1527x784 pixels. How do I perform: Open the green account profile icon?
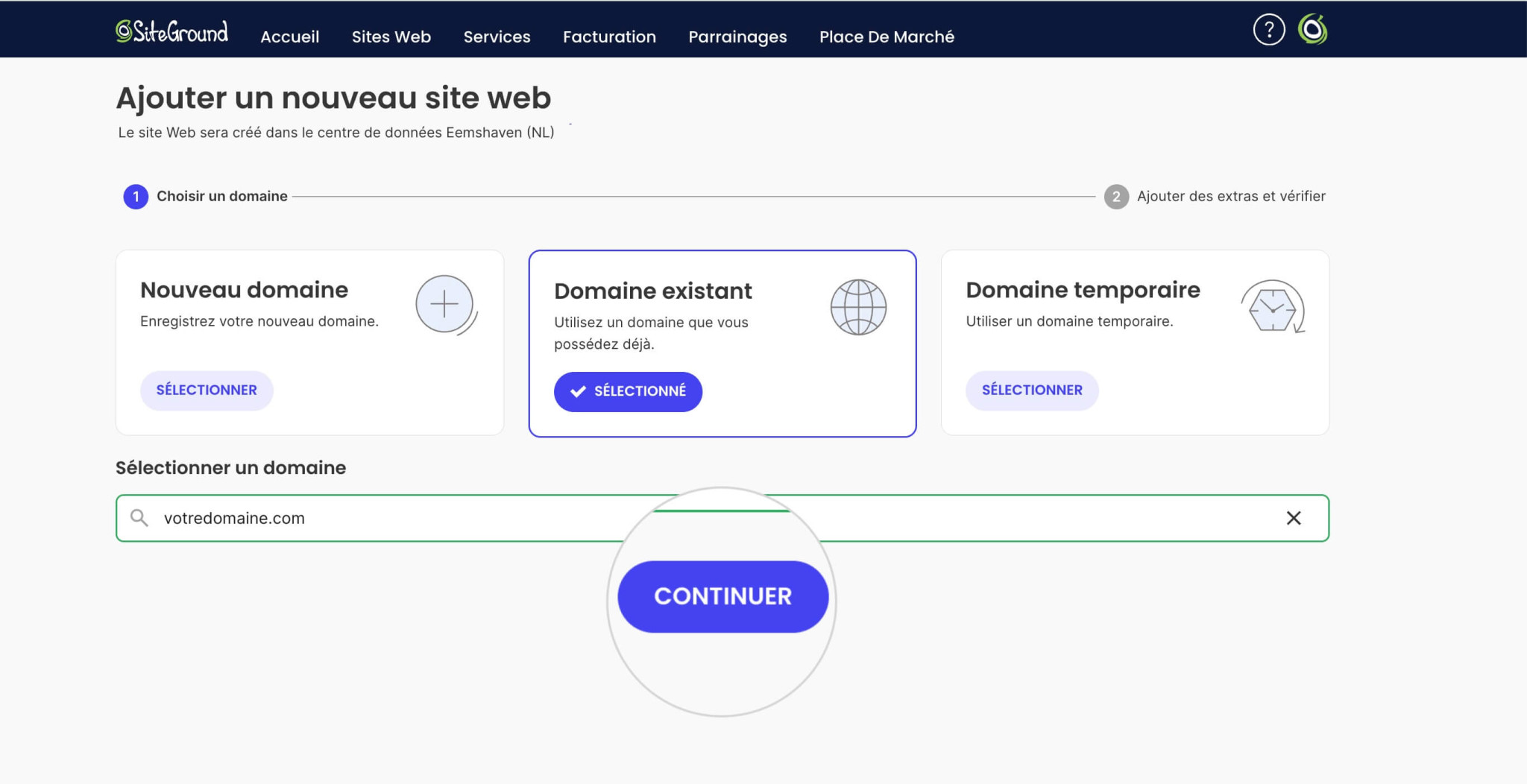(x=1313, y=30)
